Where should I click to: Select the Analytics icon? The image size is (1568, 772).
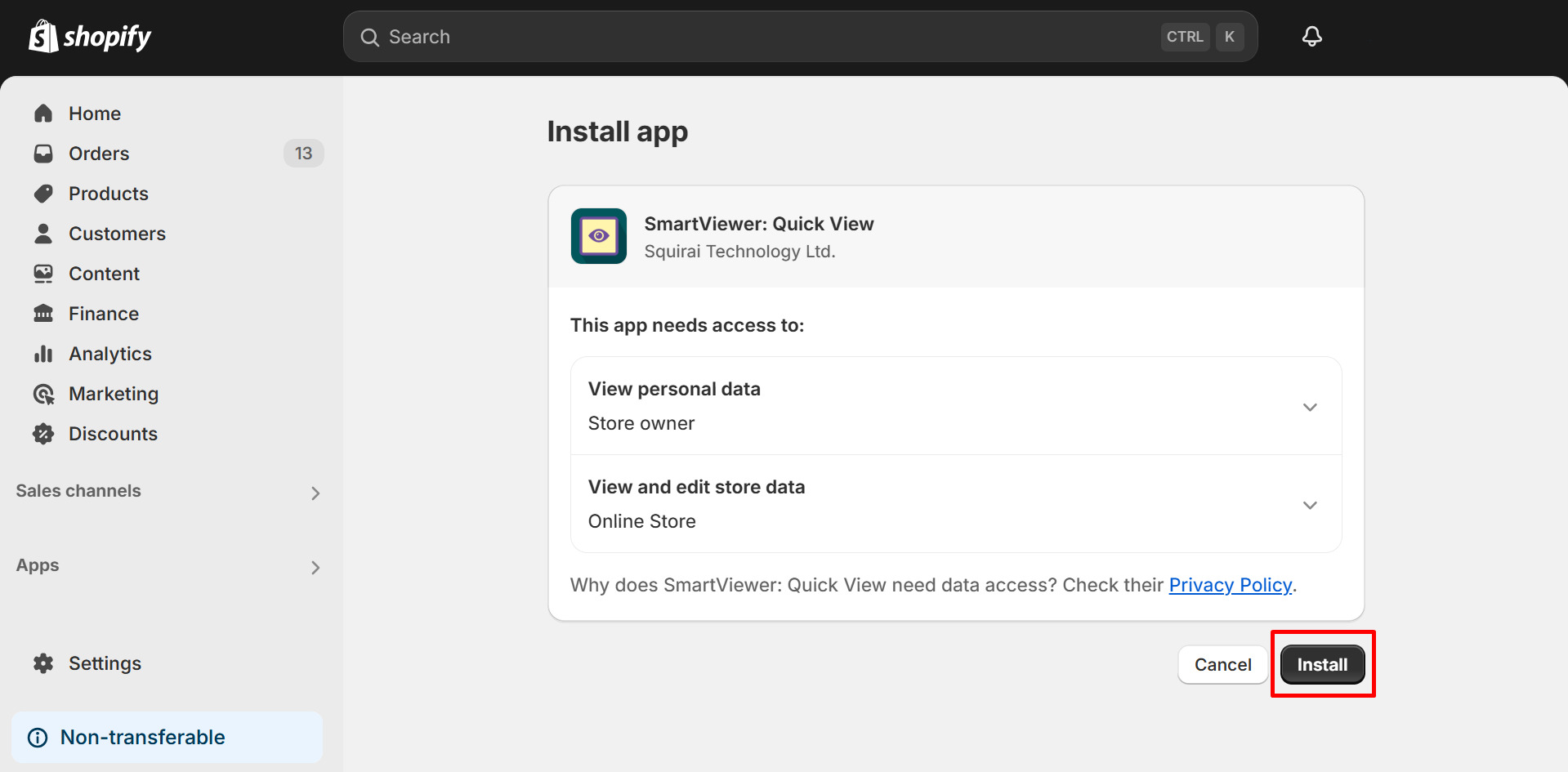pos(43,353)
